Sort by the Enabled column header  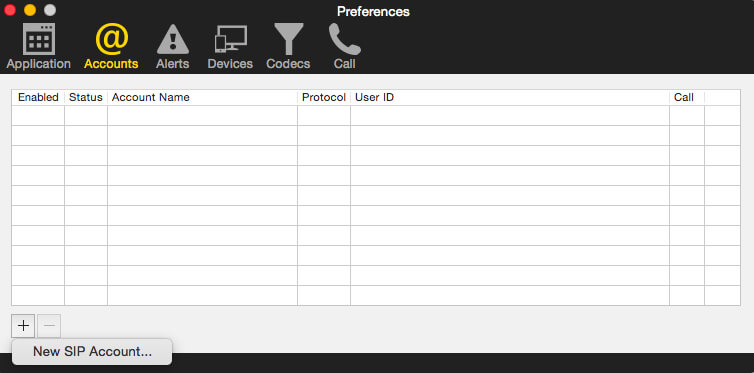pyautogui.click(x=38, y=98)
